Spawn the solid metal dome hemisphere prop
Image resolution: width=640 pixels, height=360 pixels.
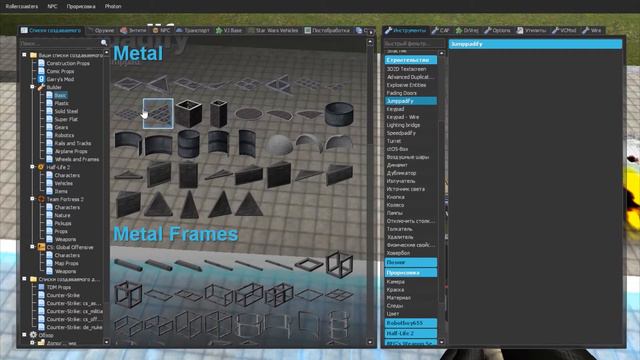pyautogui.click(x=279, y=144)
